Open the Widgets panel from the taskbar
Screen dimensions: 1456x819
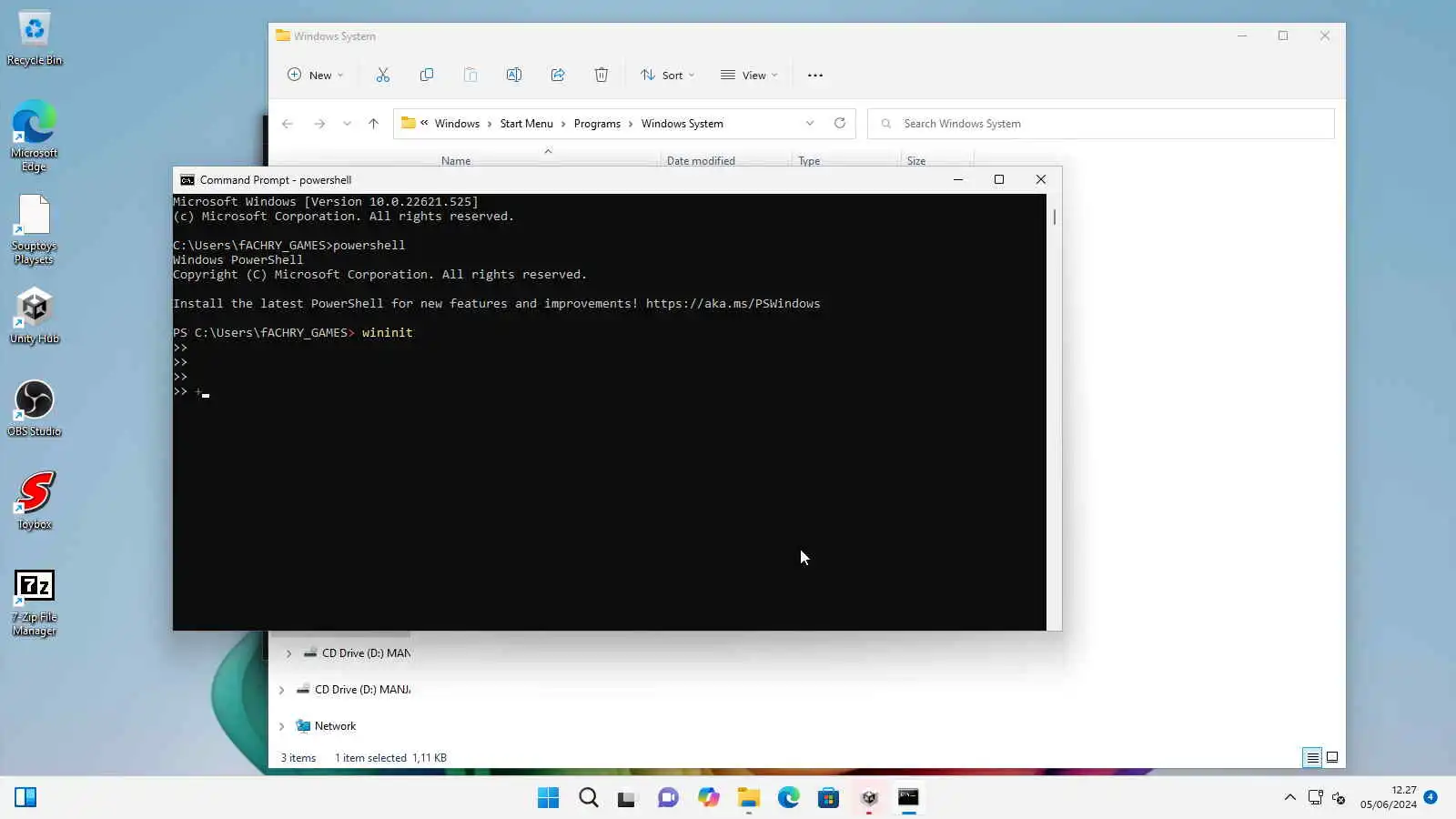[x=25, y=798]
